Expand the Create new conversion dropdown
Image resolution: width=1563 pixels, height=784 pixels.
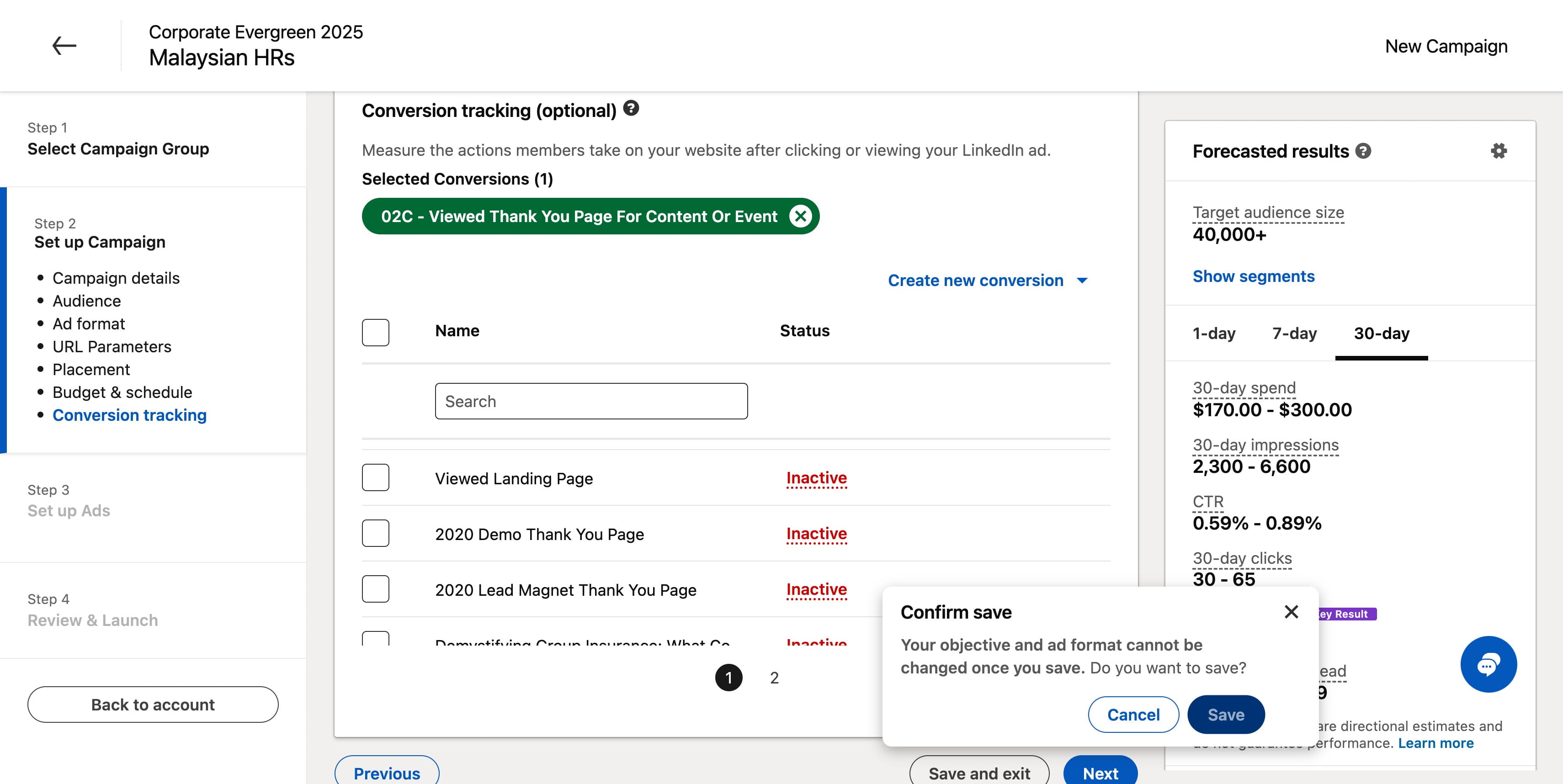click(x=988, y=281)
